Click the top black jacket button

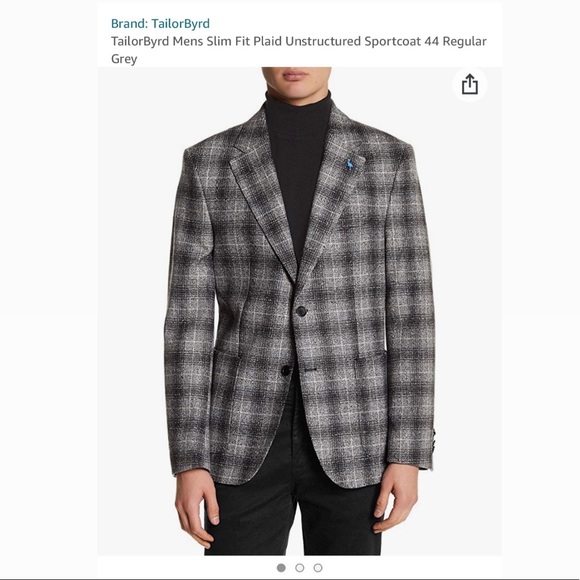[301, 311]
